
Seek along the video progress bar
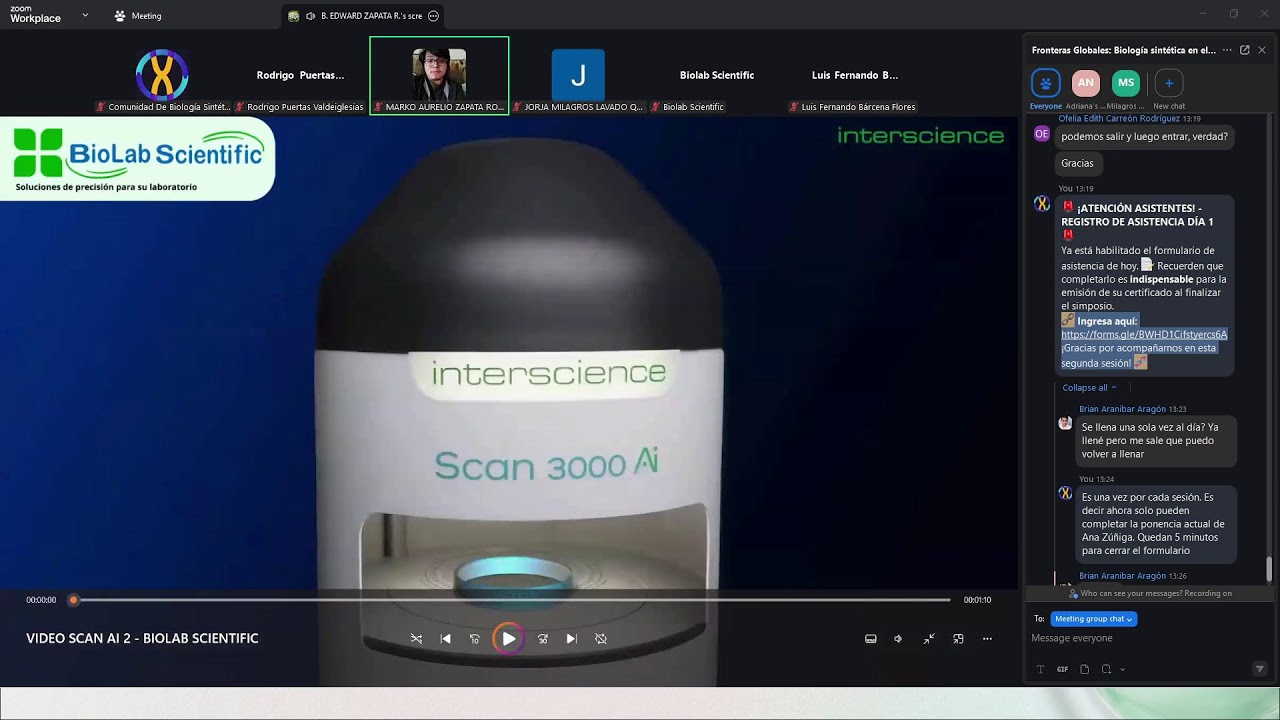point(511,600)
